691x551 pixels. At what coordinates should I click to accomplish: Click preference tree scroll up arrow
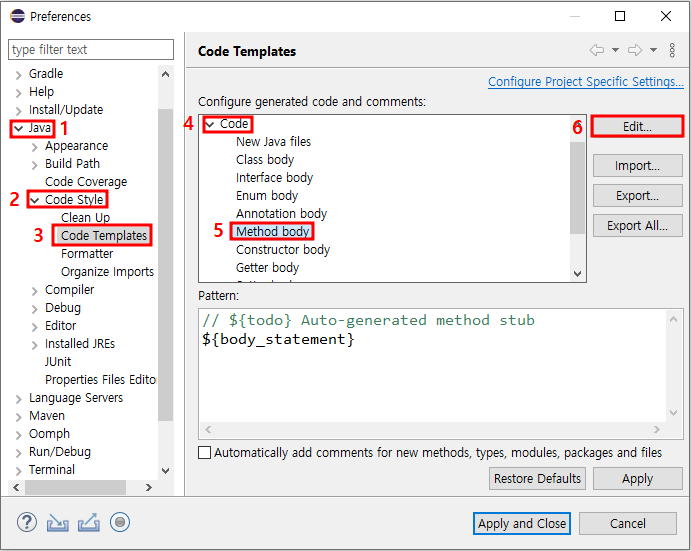click(x=166, y=74)
